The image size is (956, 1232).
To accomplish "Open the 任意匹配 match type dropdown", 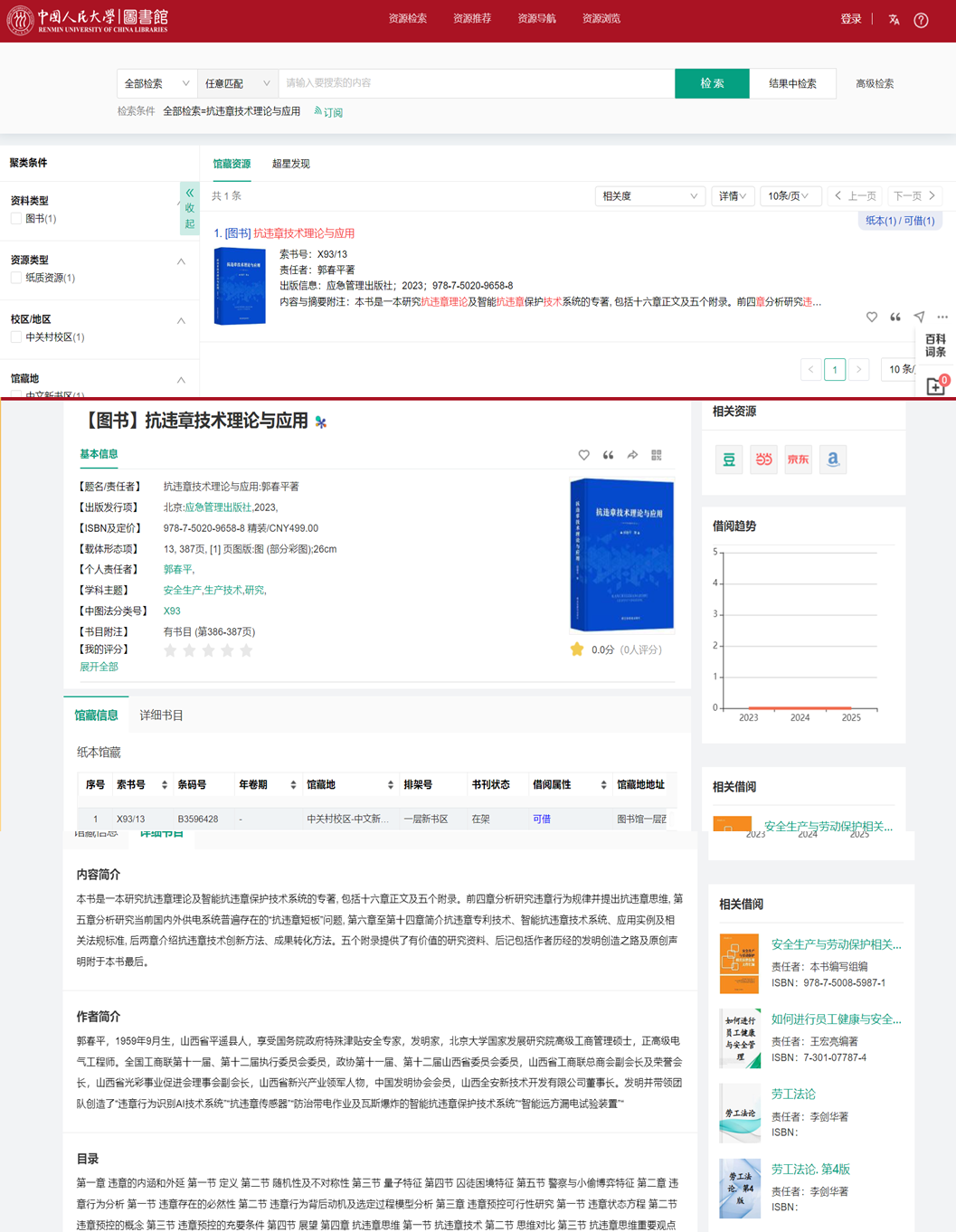I will click(x=238, y=83).
